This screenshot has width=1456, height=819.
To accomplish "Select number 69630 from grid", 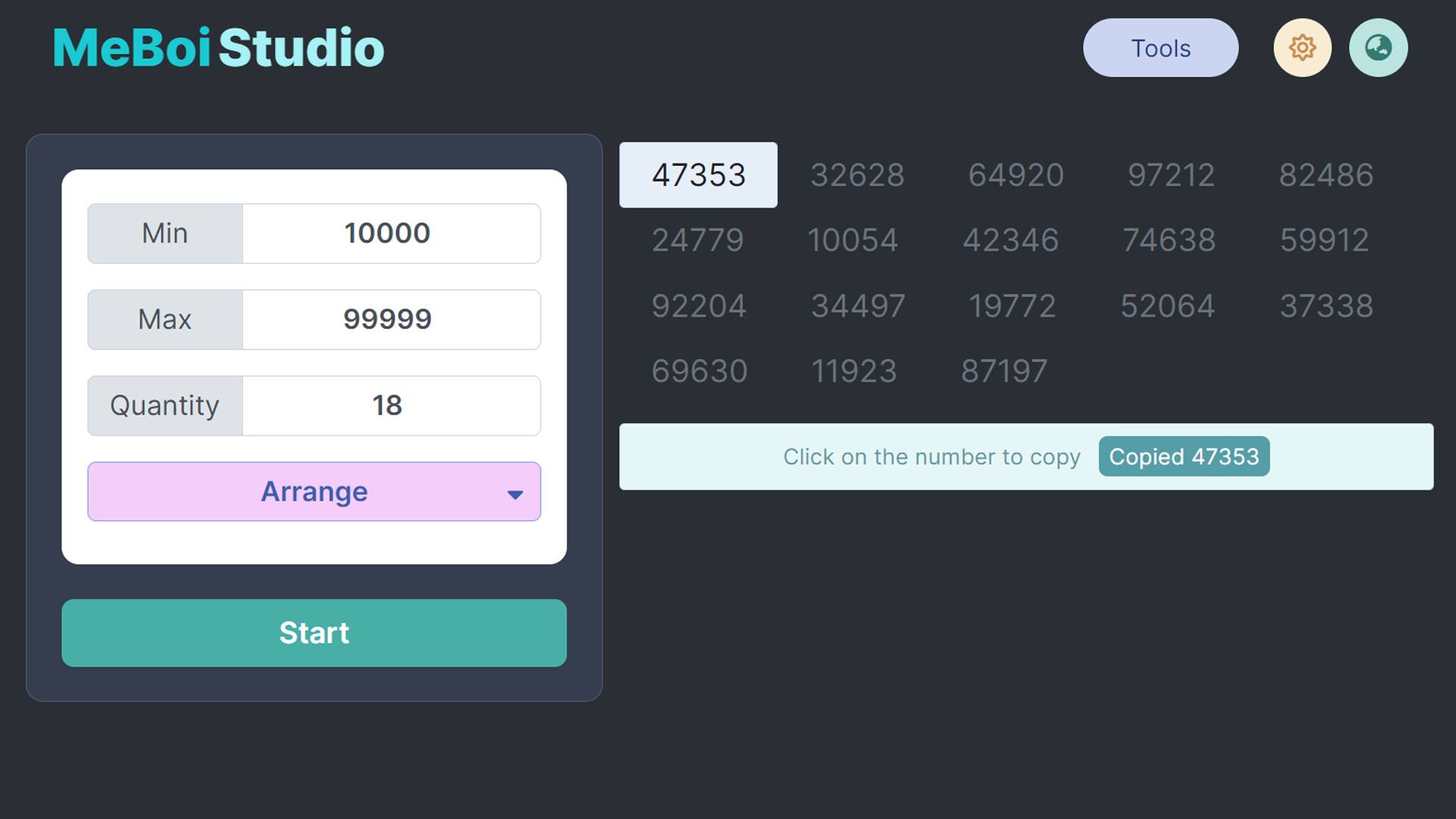I will [x=699, y=371].
